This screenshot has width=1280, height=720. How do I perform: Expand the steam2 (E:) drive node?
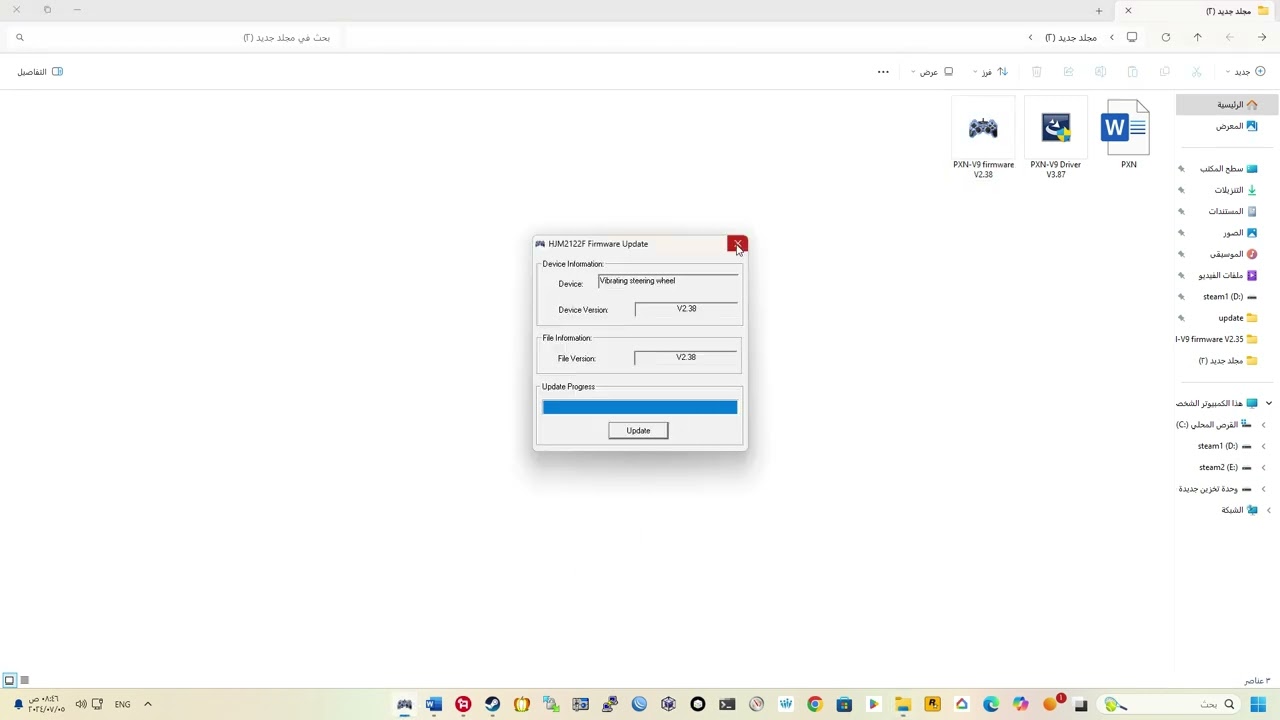coord(1263,467)
